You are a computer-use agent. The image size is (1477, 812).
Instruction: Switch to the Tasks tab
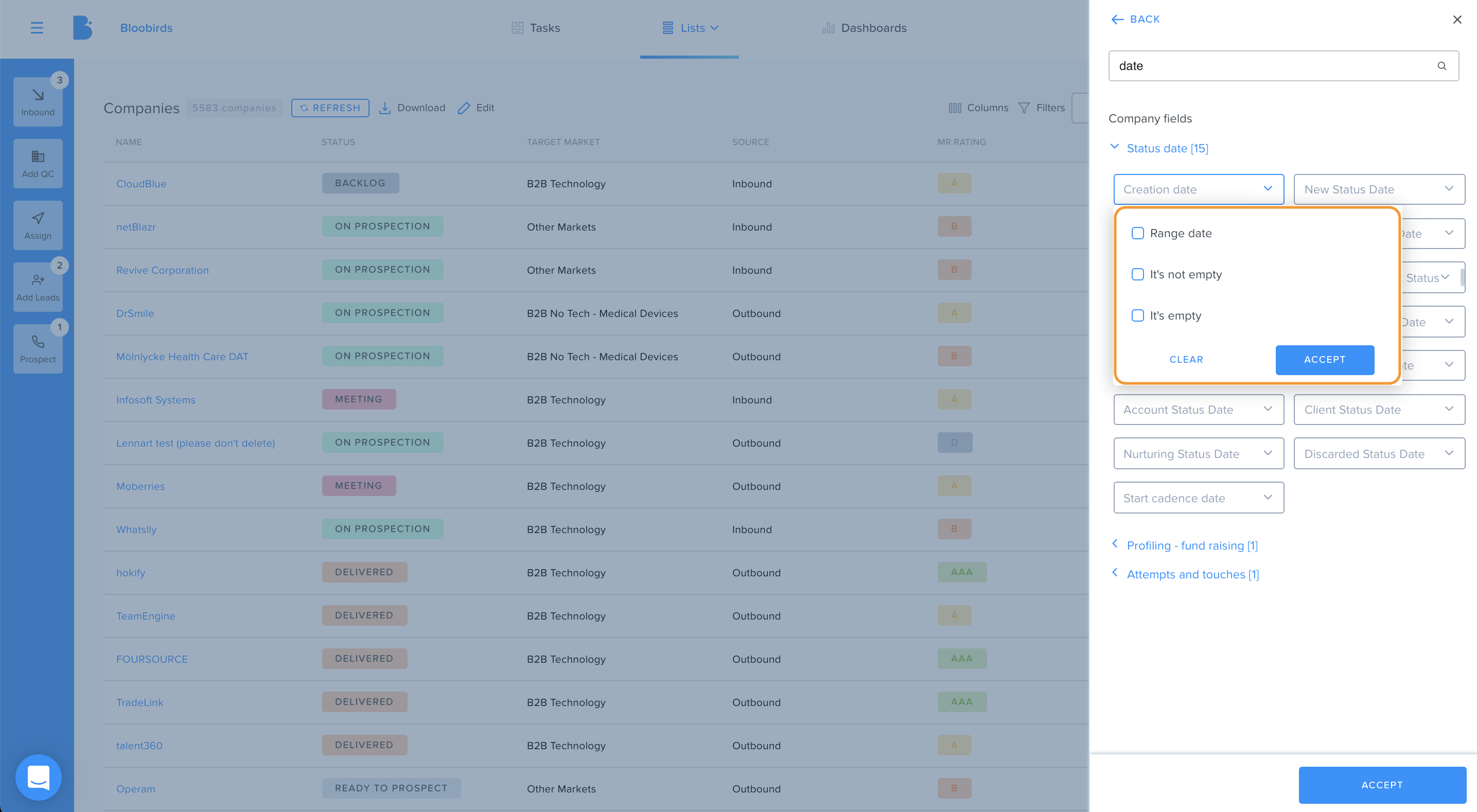point(536,27)
